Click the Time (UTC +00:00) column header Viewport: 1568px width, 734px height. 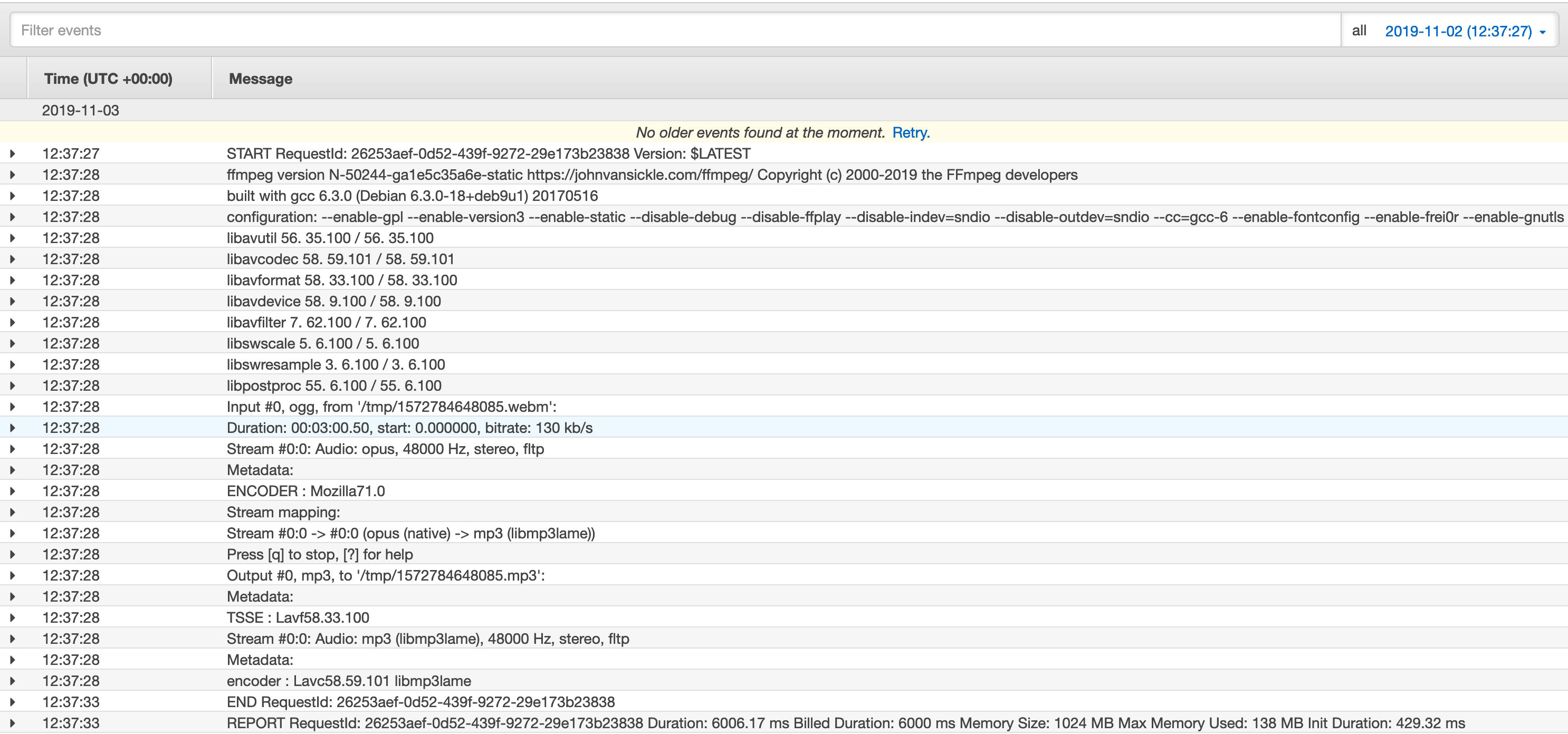pyautogui.click(x=108, y=79)
